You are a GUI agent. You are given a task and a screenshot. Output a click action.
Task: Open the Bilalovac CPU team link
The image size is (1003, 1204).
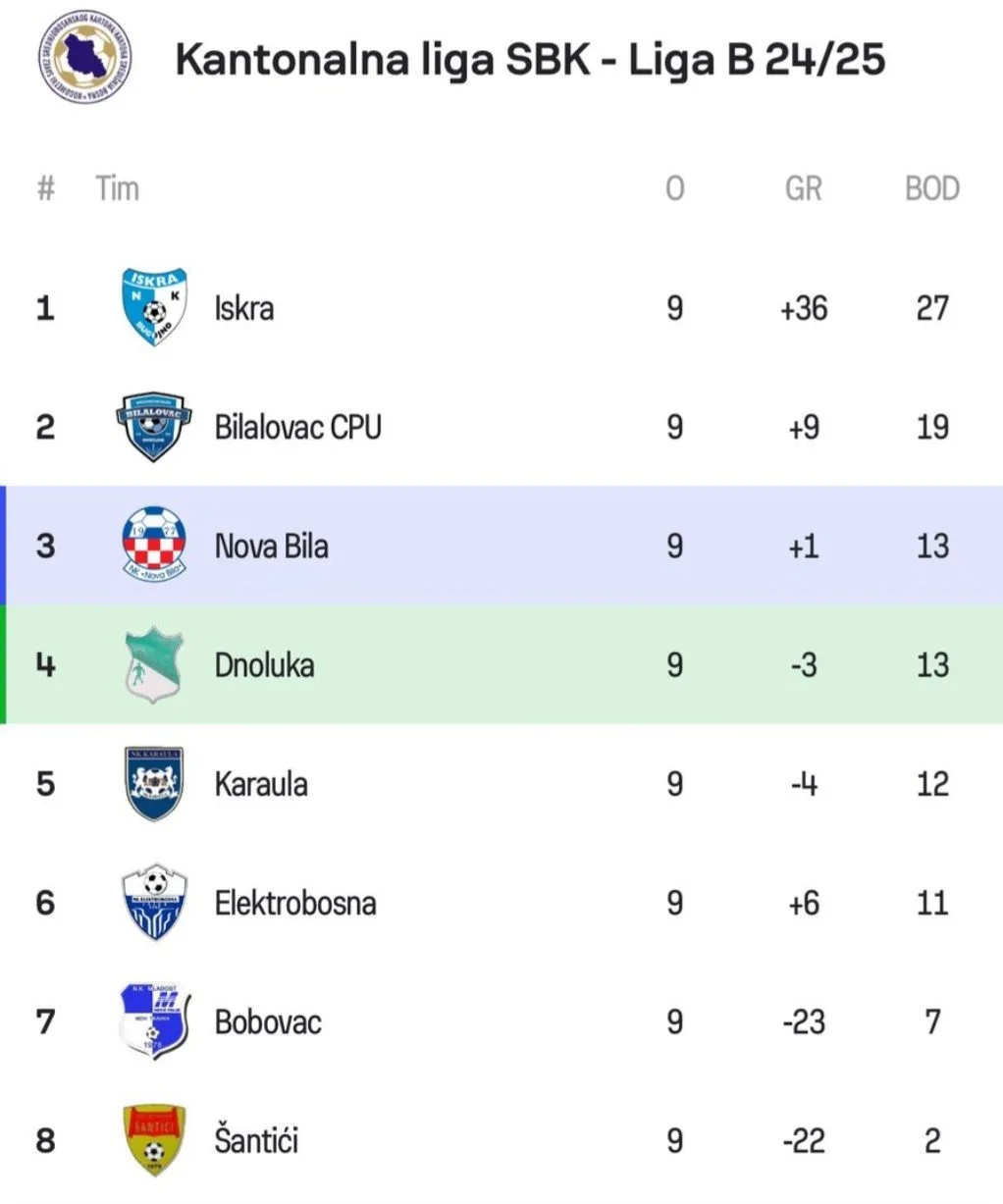tap(297, 427)
